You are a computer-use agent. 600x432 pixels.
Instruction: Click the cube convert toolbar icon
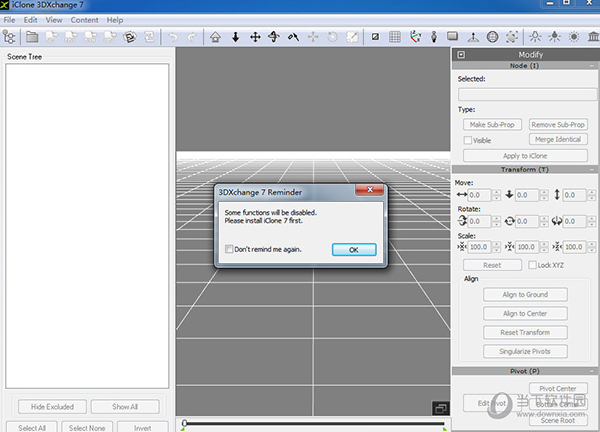pyautogui.click(x=130, y=37)
